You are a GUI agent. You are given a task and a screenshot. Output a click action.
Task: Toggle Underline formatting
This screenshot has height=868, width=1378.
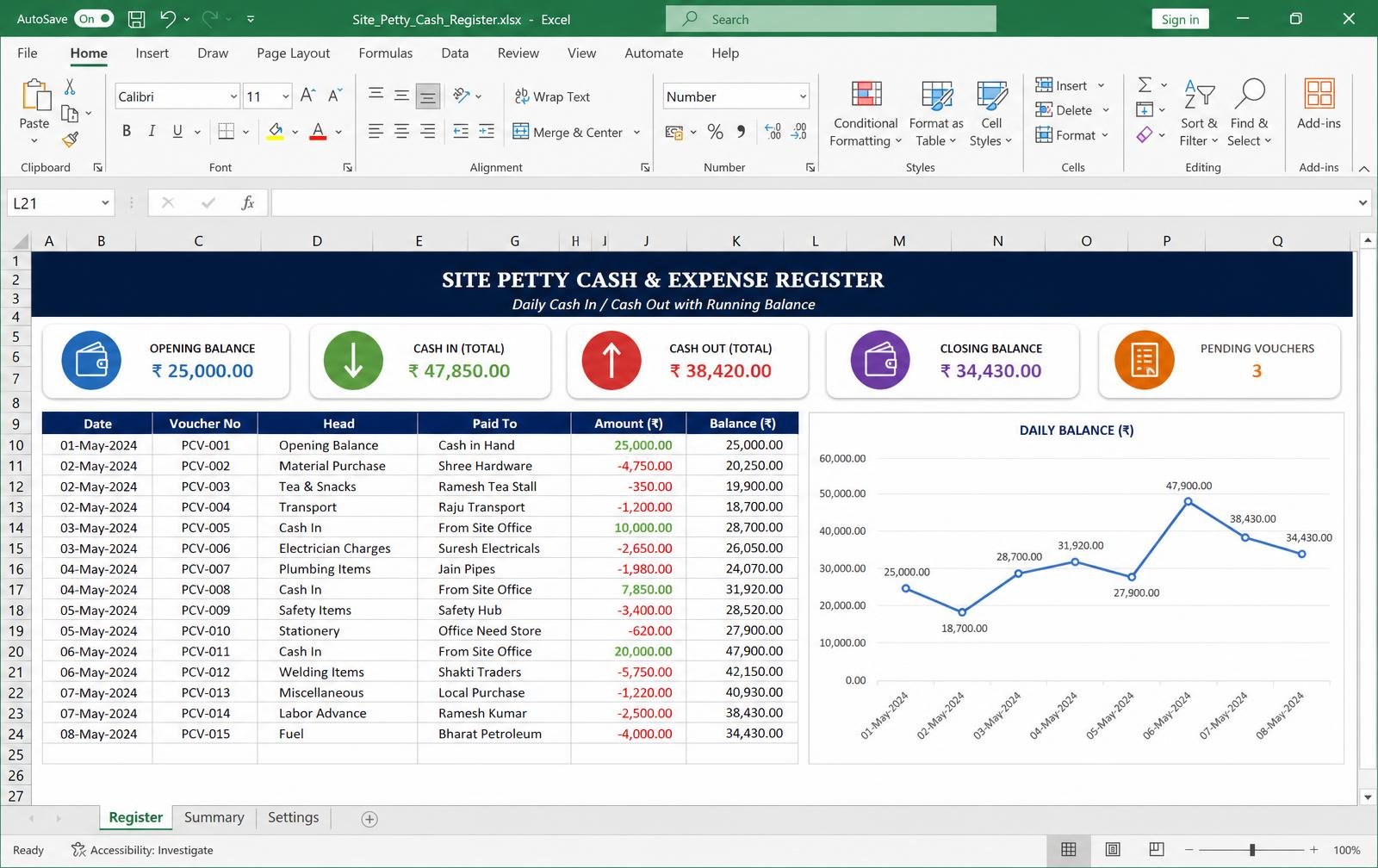pyautogui.click(x=177, y=131)
